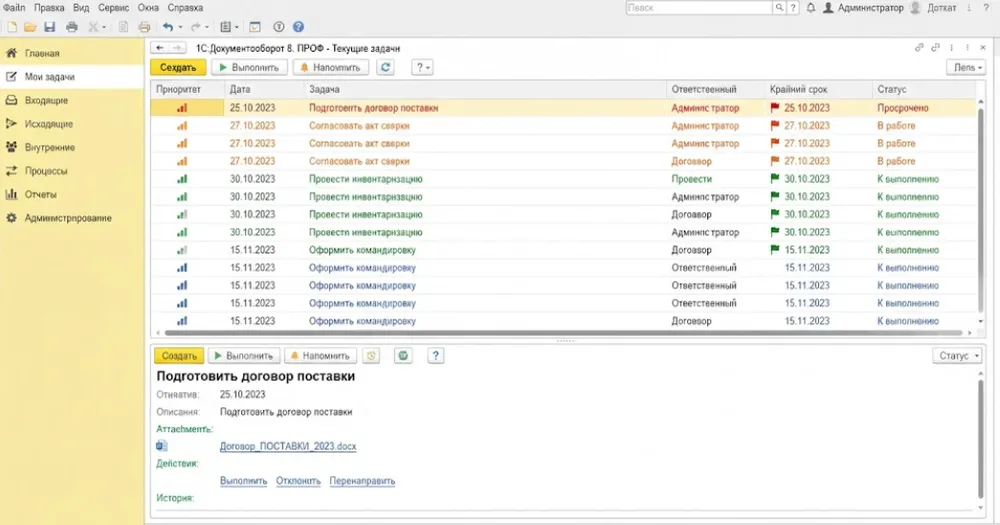
Task: Open the Сервис menu
Action: [114, 8]
